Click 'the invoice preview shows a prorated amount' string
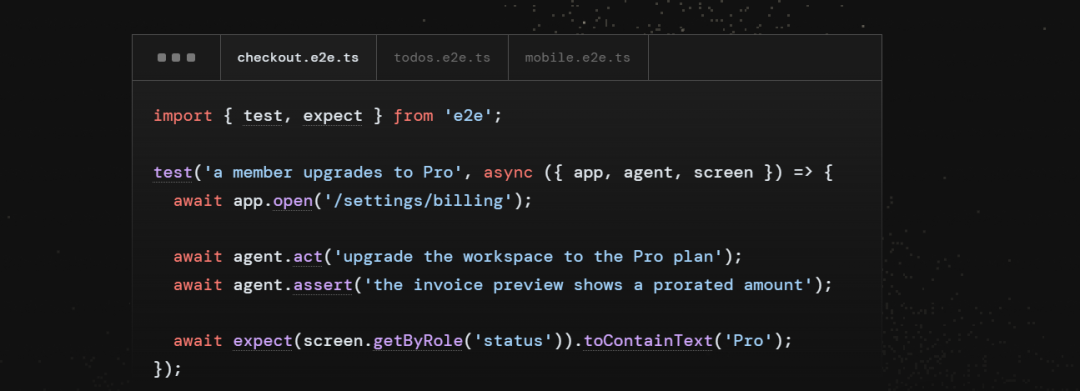Screen dimensions: 1080x391 (588, 285)
